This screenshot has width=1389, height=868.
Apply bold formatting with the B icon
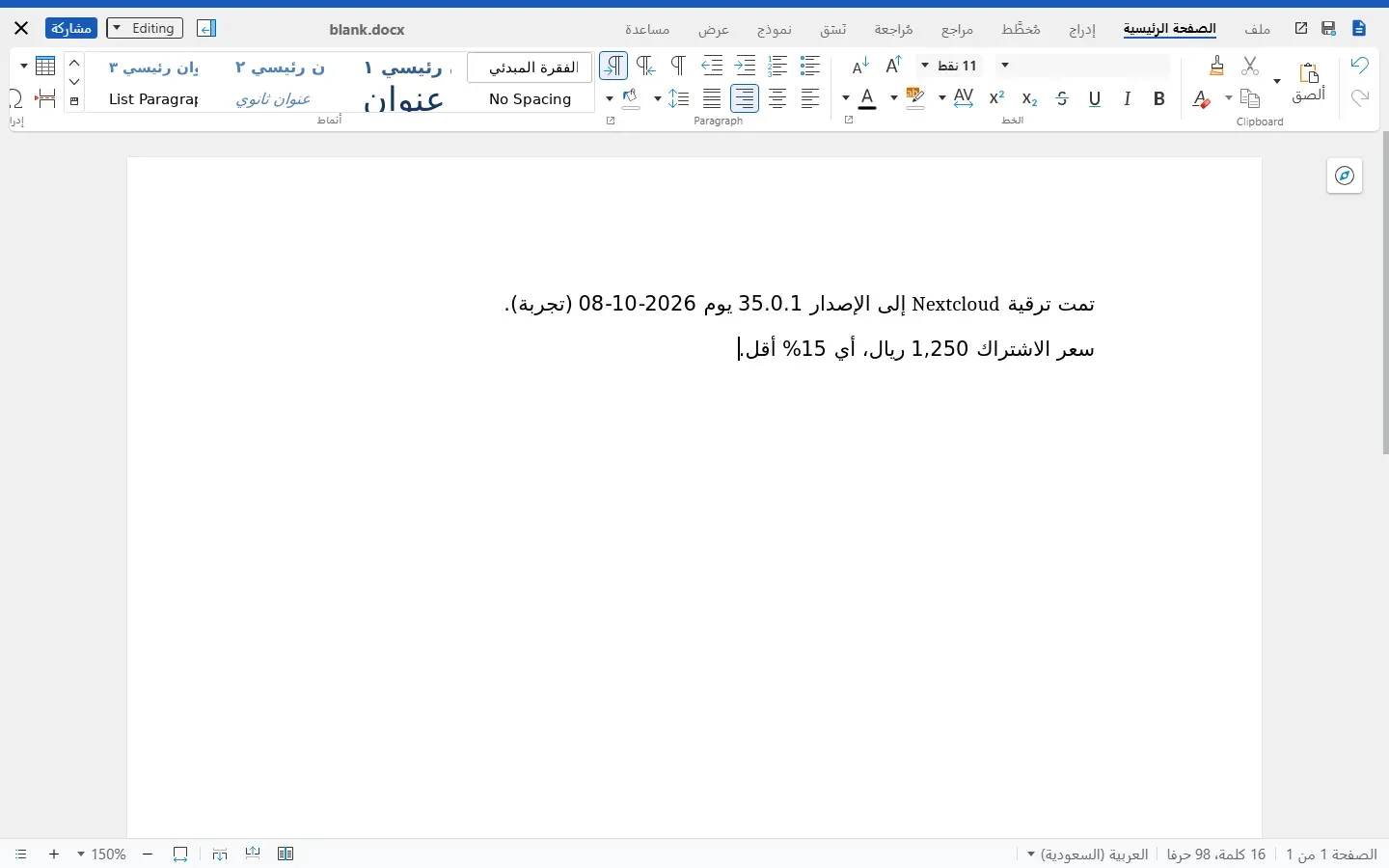click(1160, 98)
